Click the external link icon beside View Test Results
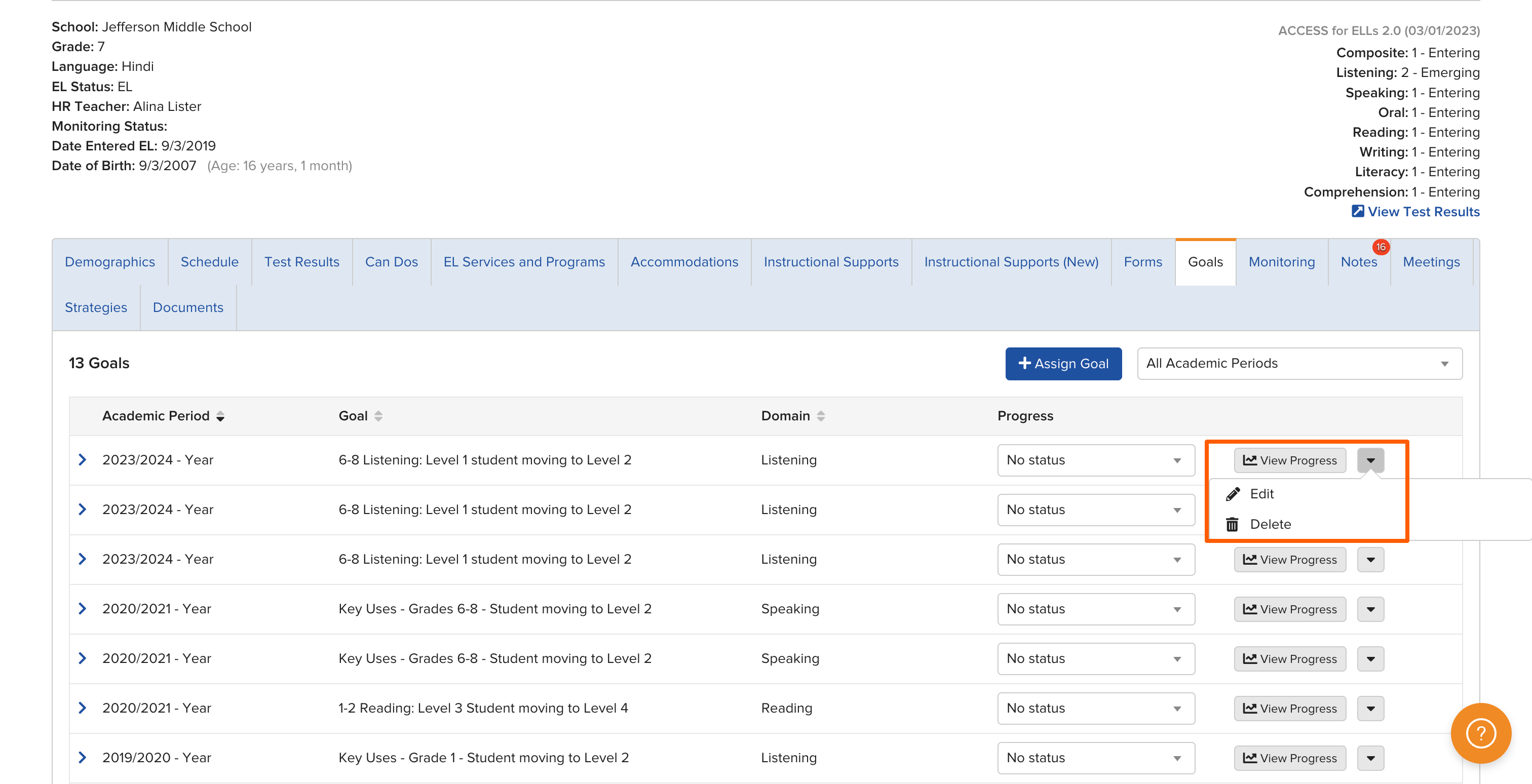Image resolution: width=1532 pixels, height=784 pixels. pyautogui.click(x=1358, y=211)
